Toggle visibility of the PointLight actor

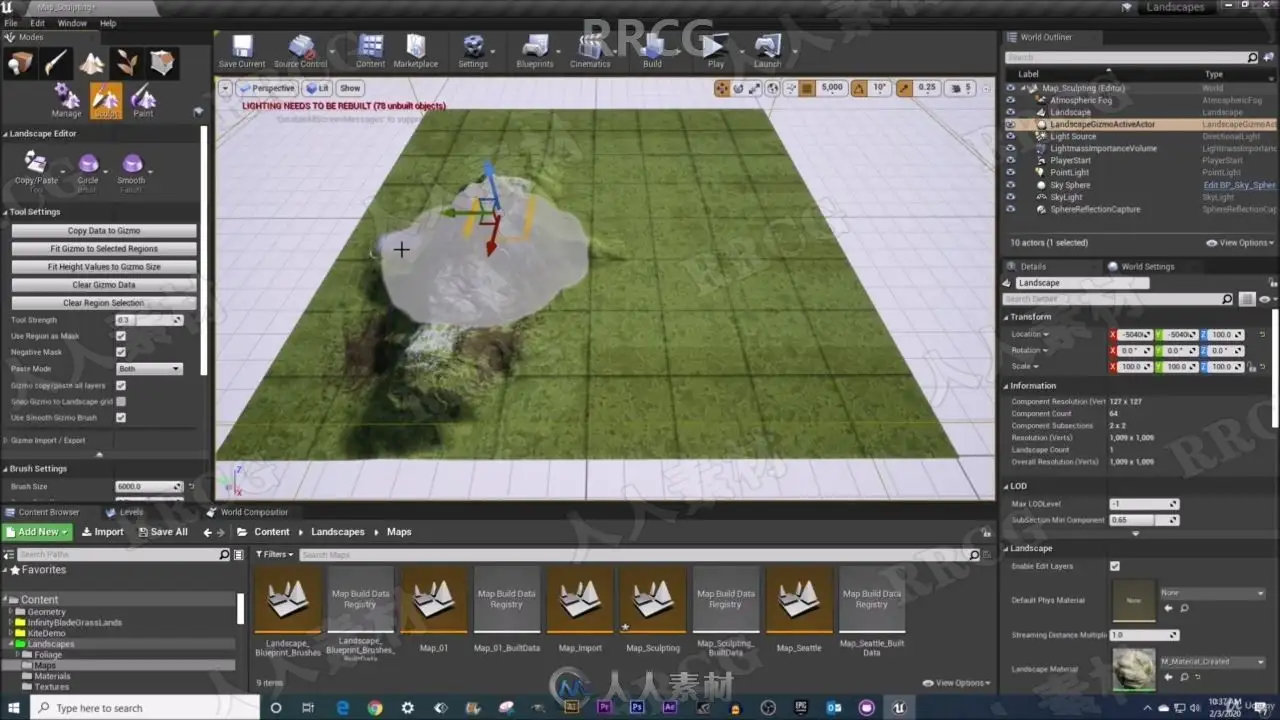pyautogui.click(x=1010, y=173)
